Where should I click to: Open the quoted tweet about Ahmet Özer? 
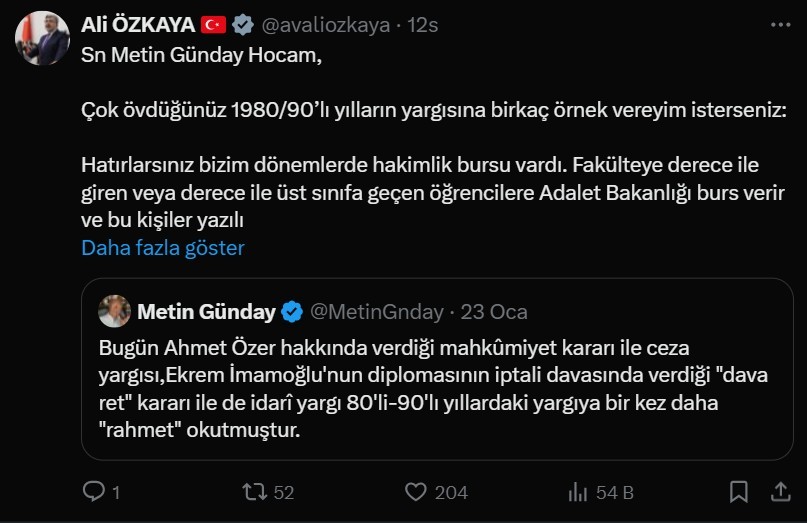438,388
